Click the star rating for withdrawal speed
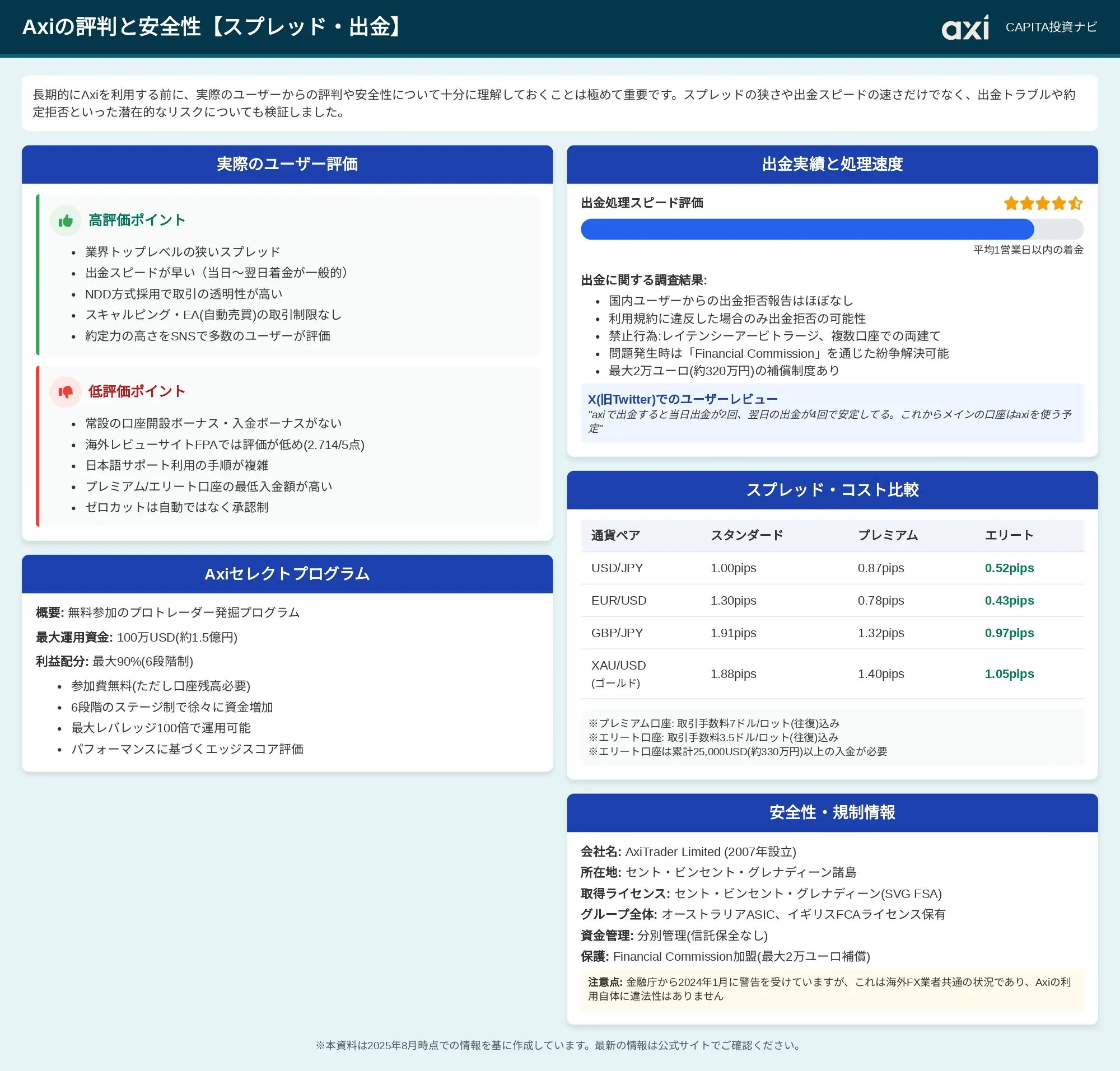The image size is (1120, 1071). [x=1043, y=203]
